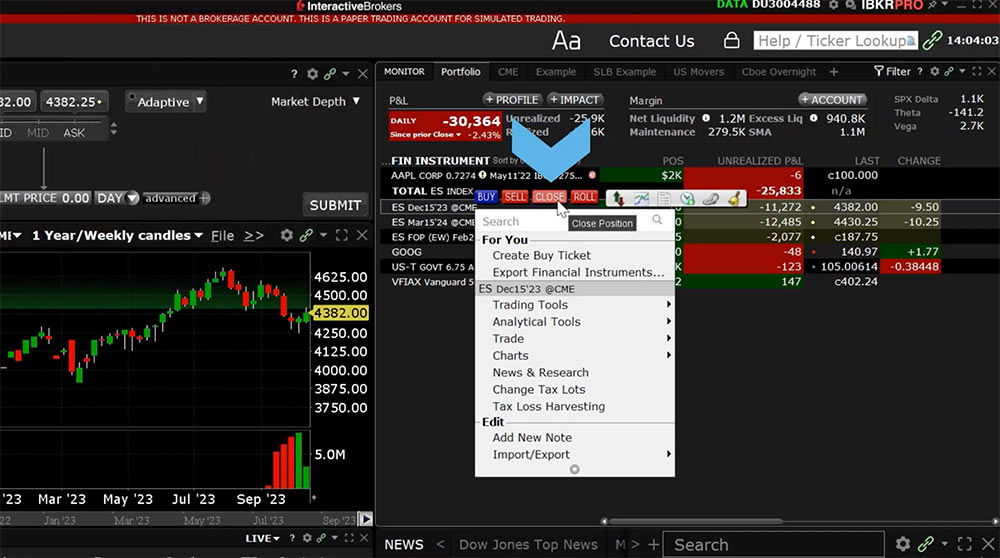Open the LIVE dropdown in bottom panel

click(263, 538)
